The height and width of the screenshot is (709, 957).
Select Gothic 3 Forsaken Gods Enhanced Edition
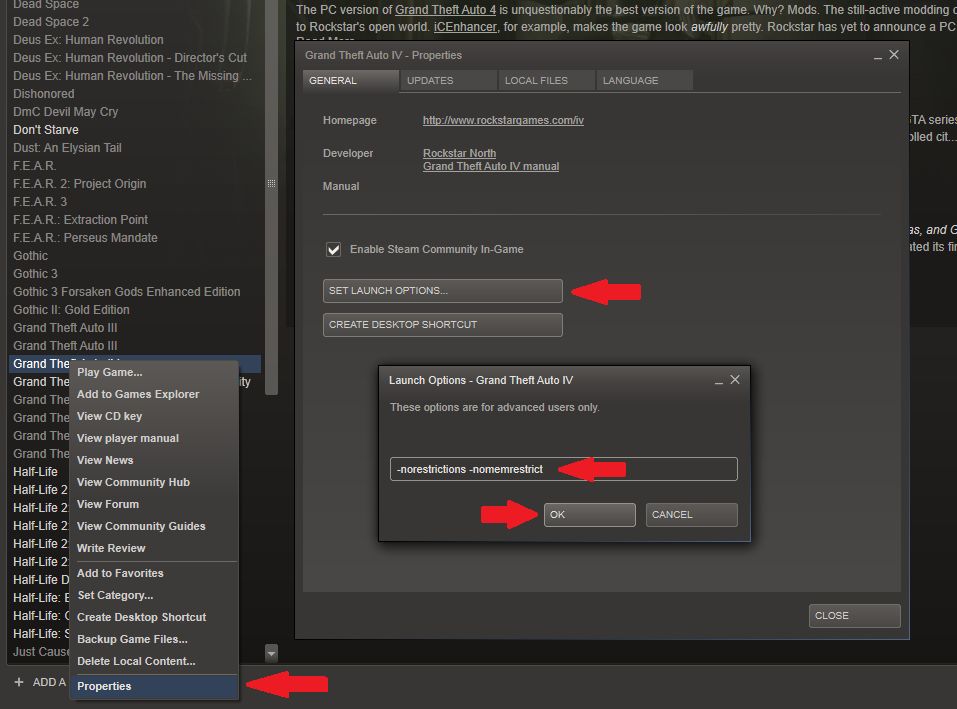coord(127,292)
